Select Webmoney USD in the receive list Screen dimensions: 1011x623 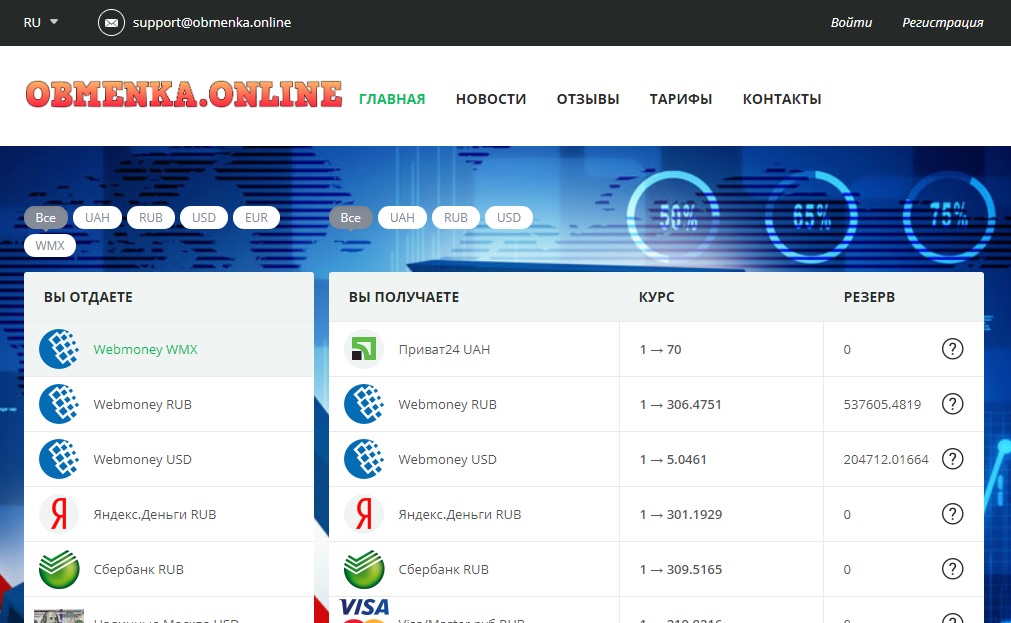[447, 459]
